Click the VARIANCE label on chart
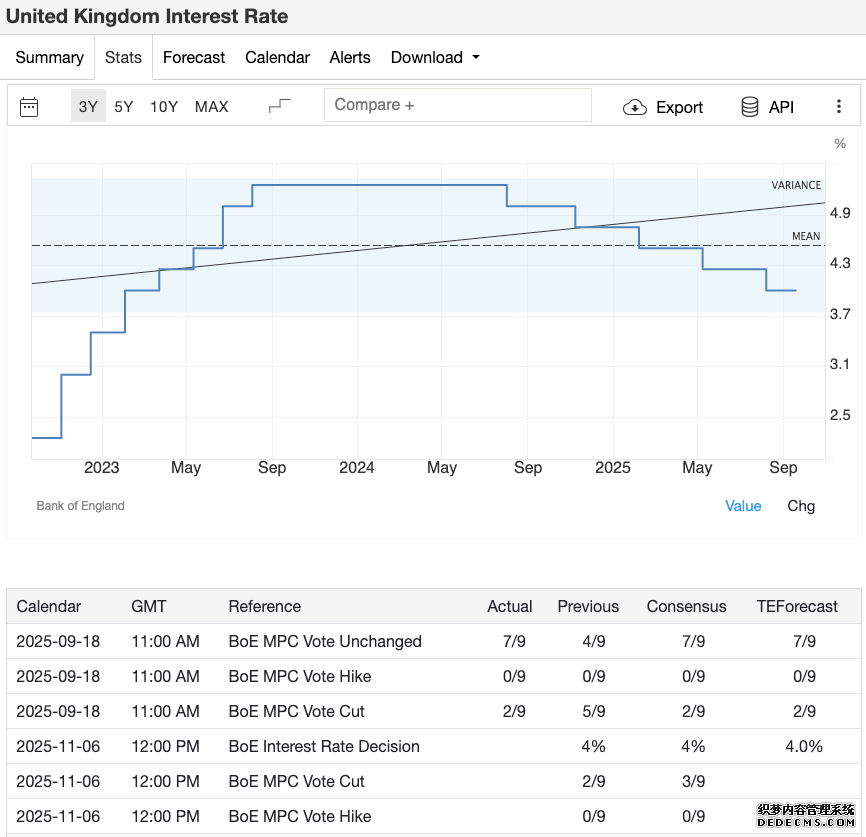 click(796, 186)
